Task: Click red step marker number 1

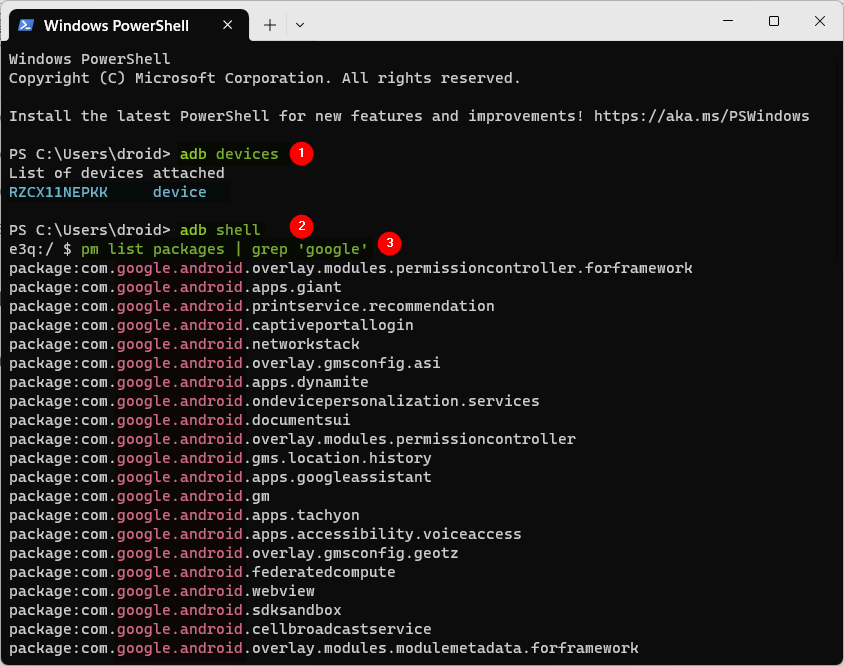Action: [x=301, y=154]
